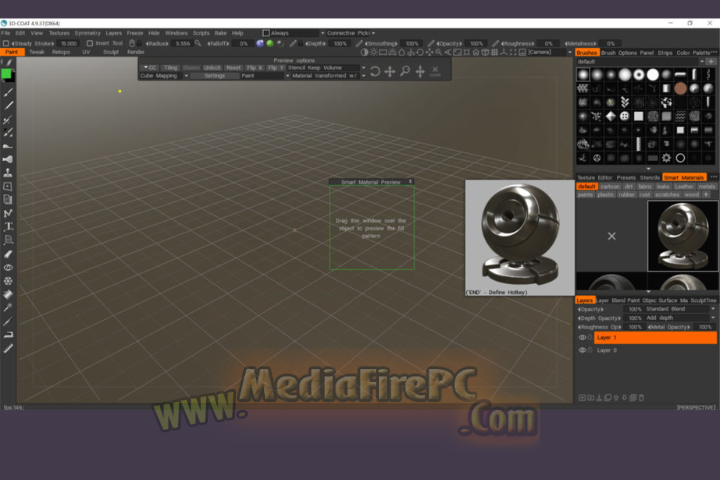Hide Layer 1 with its eye icon
720x480 pixels.
pos(582,338)
